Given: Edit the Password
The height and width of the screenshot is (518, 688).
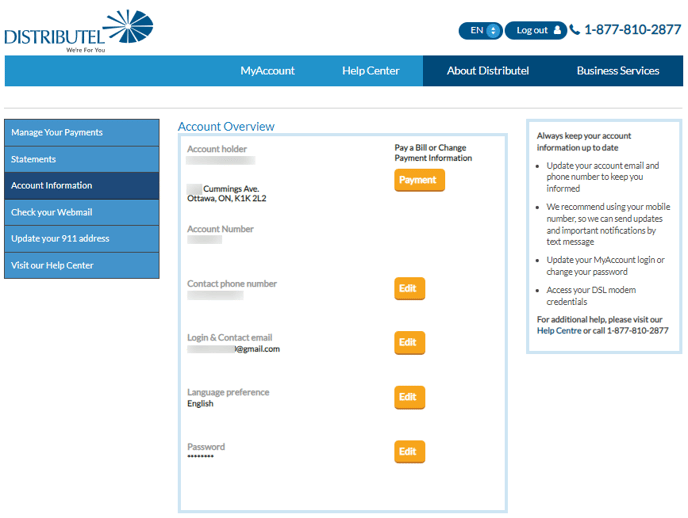Looking at the screenshot, I should tap(409, 451).
